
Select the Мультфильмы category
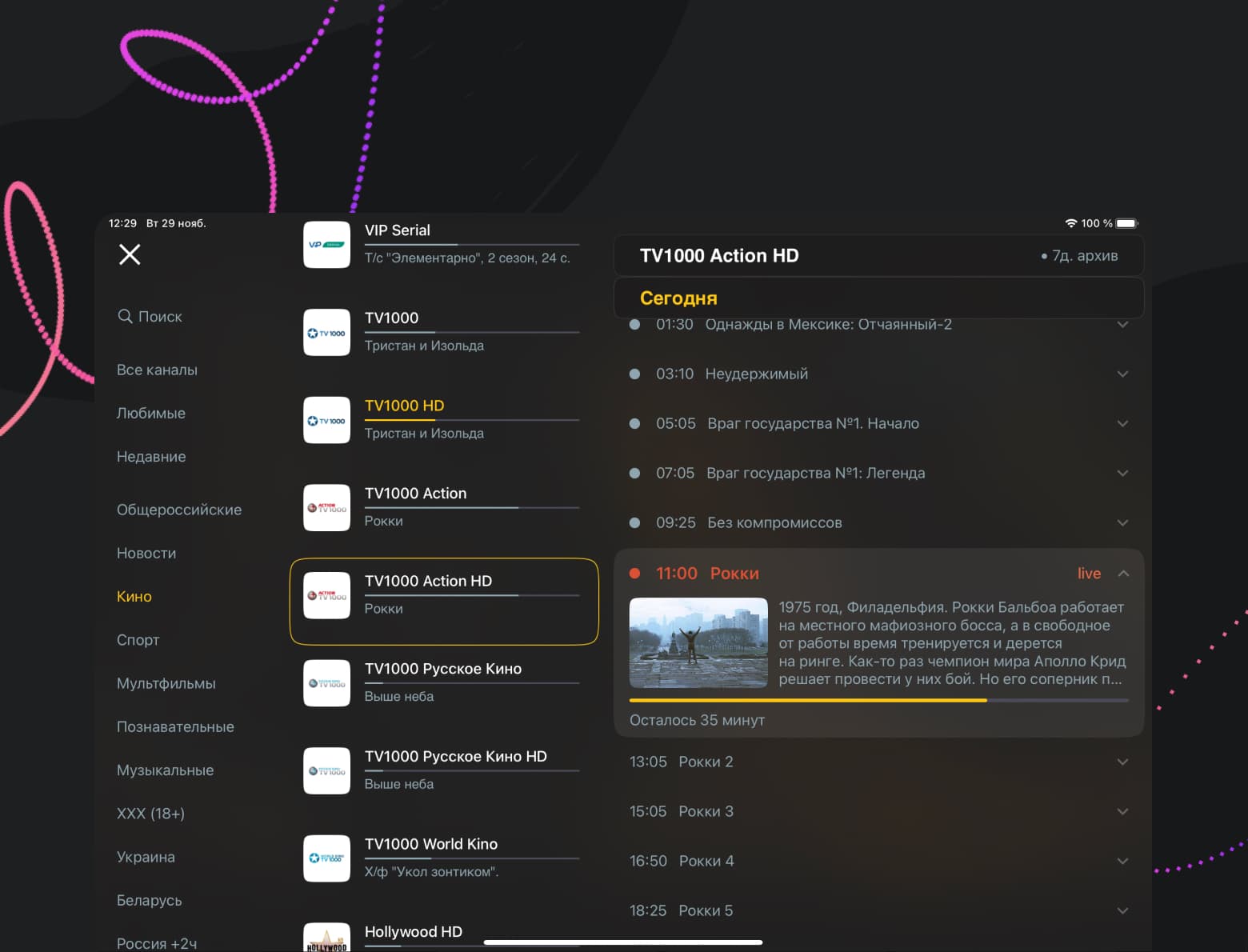[x=166, y=683]
